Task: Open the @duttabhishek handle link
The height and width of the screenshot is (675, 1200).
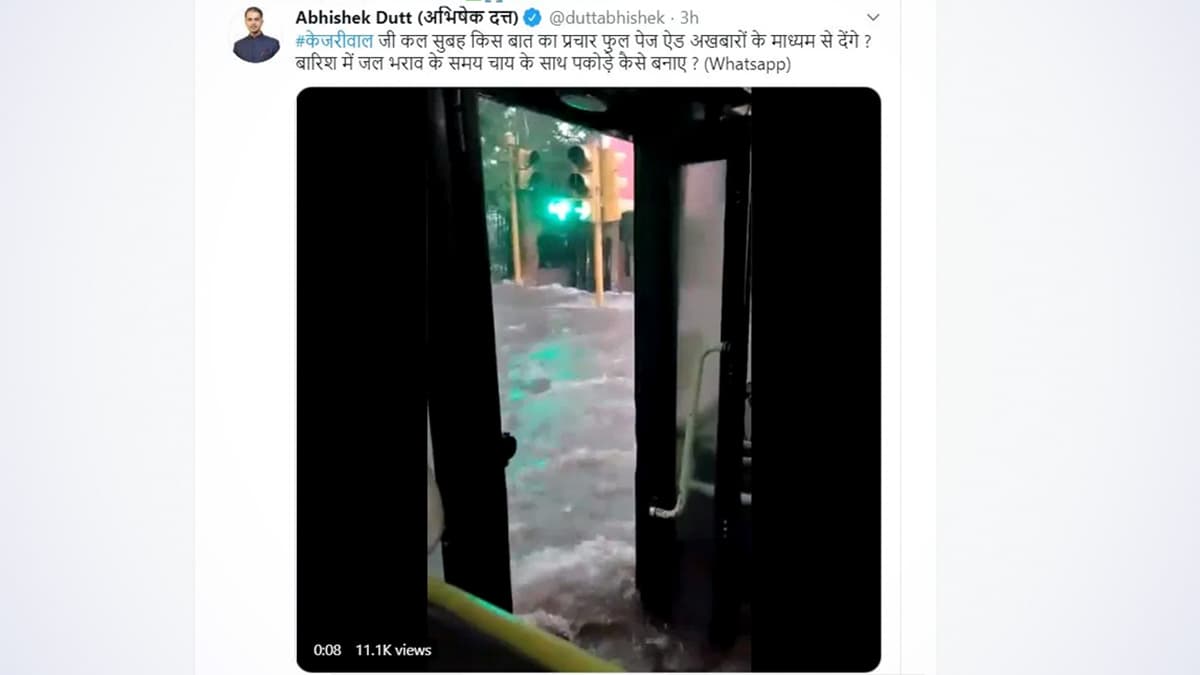Action: tap(606, 17)
